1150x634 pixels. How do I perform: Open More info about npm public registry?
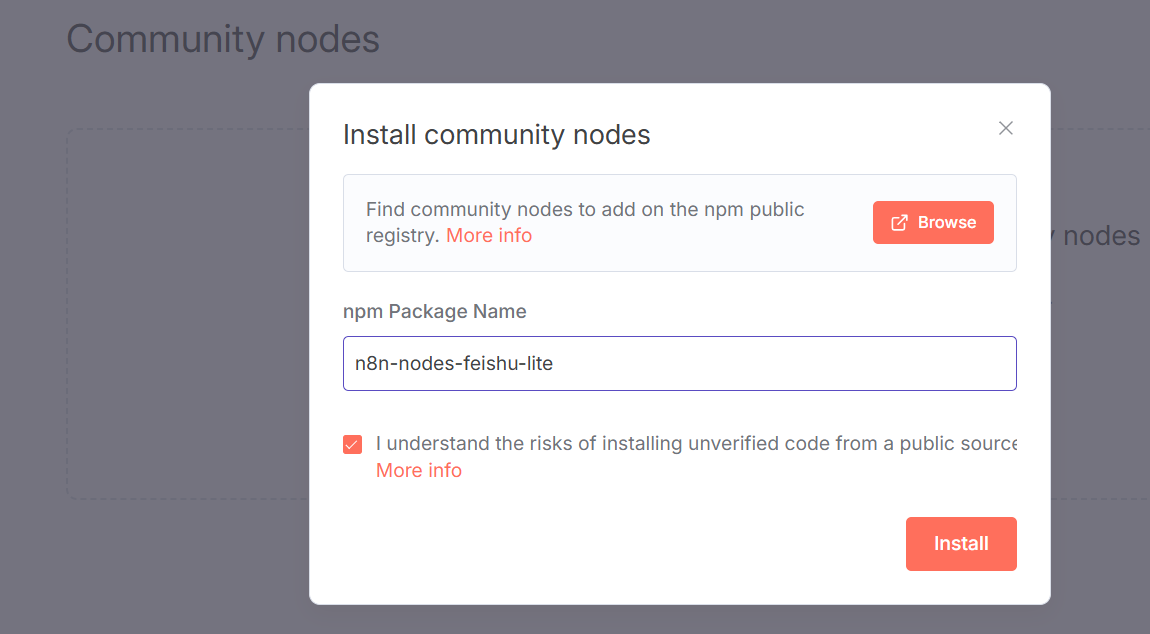point(489,236)
